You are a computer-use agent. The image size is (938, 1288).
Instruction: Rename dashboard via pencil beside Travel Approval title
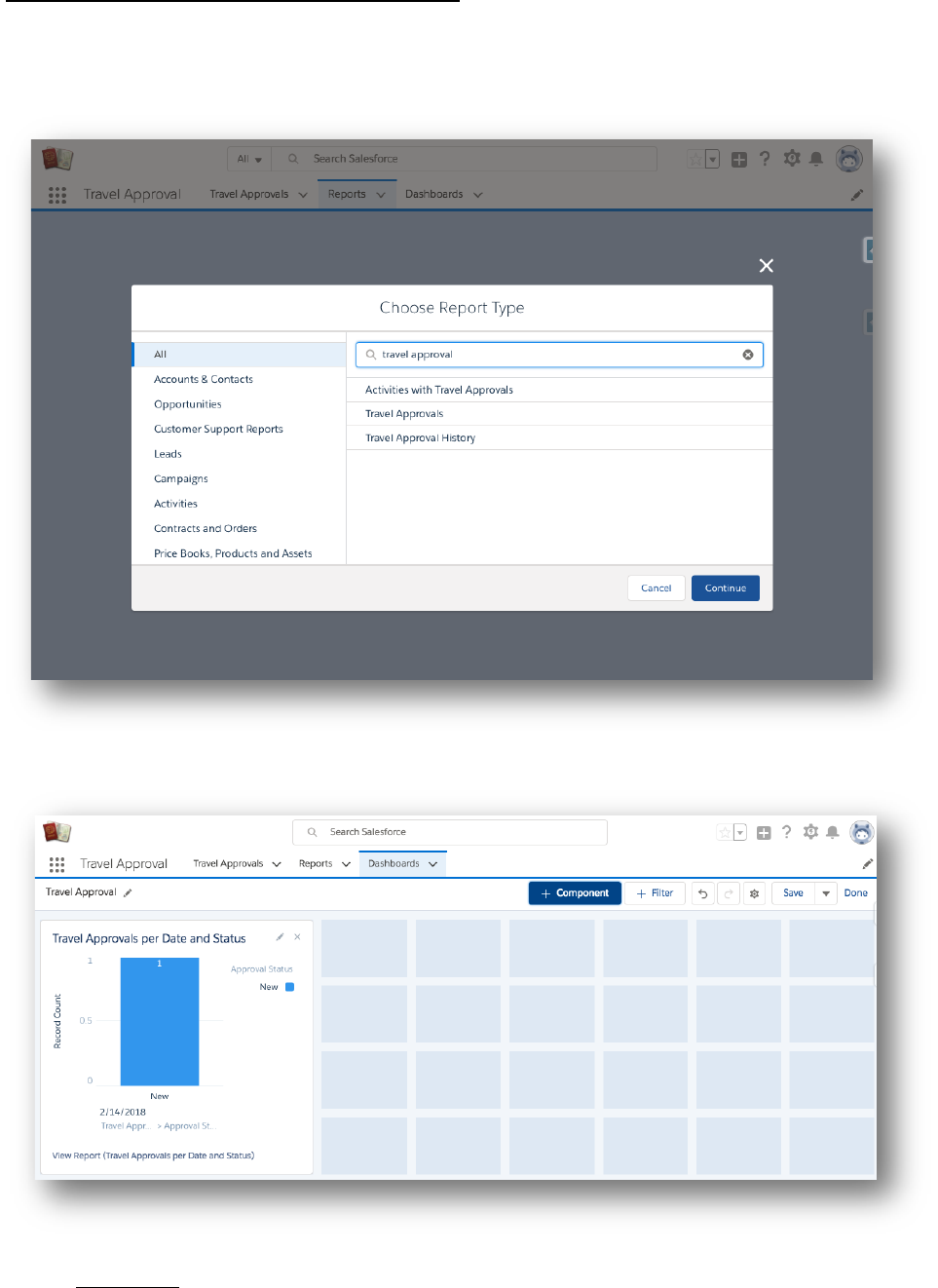coord(128,892)
